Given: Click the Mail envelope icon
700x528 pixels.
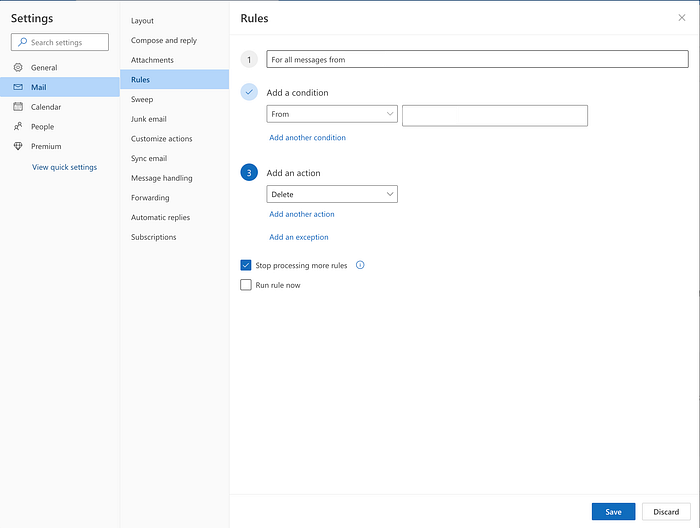Looking at the screenshot, I should pos(18,87).
